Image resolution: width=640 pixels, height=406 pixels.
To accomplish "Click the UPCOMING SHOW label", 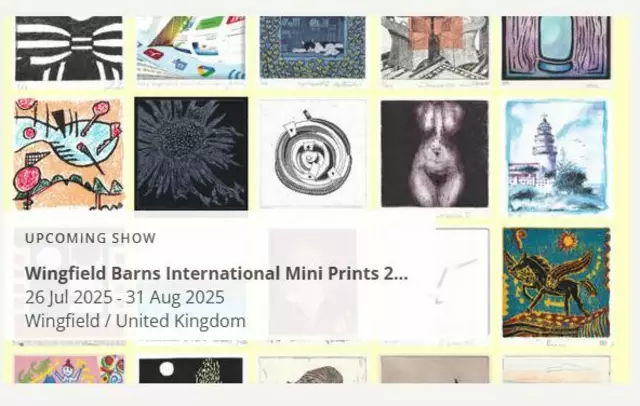I will coord(91,238).
